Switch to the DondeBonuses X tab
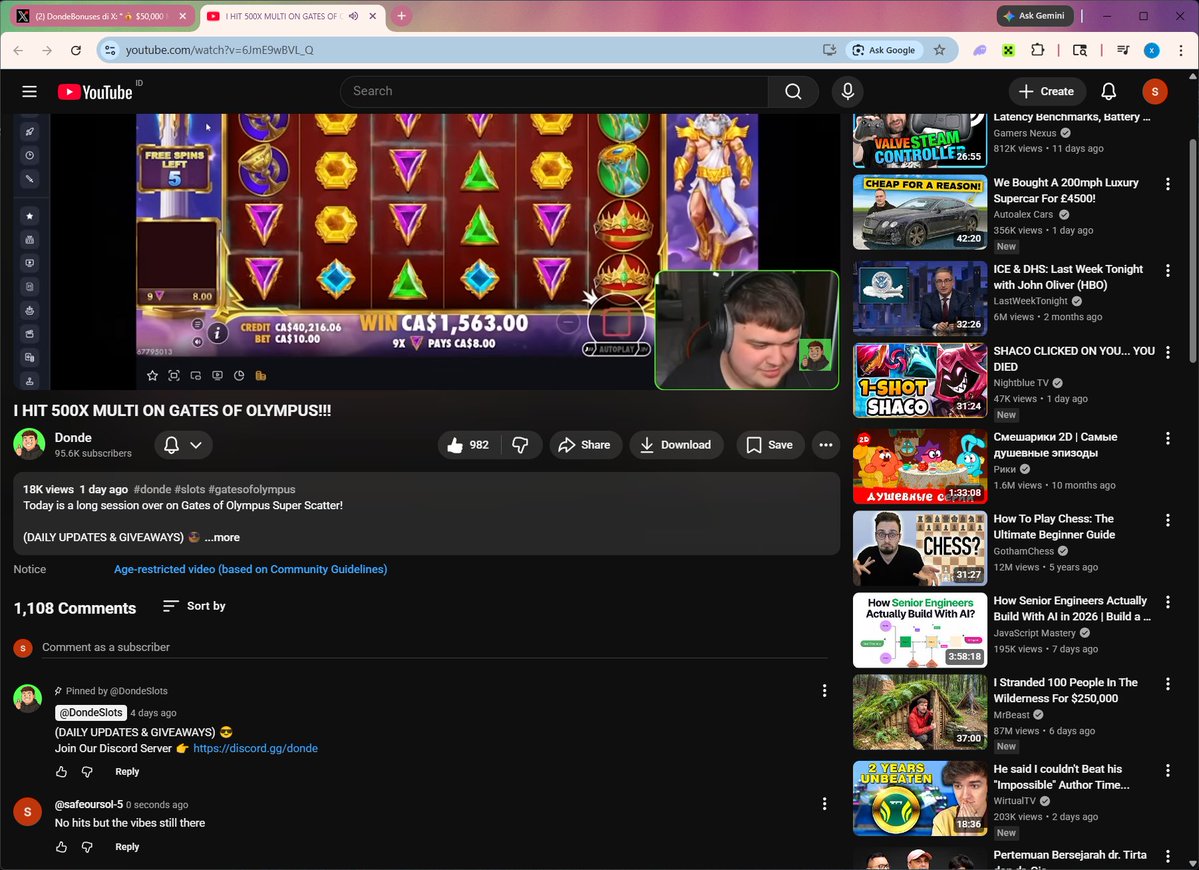 tap(102, 16)
